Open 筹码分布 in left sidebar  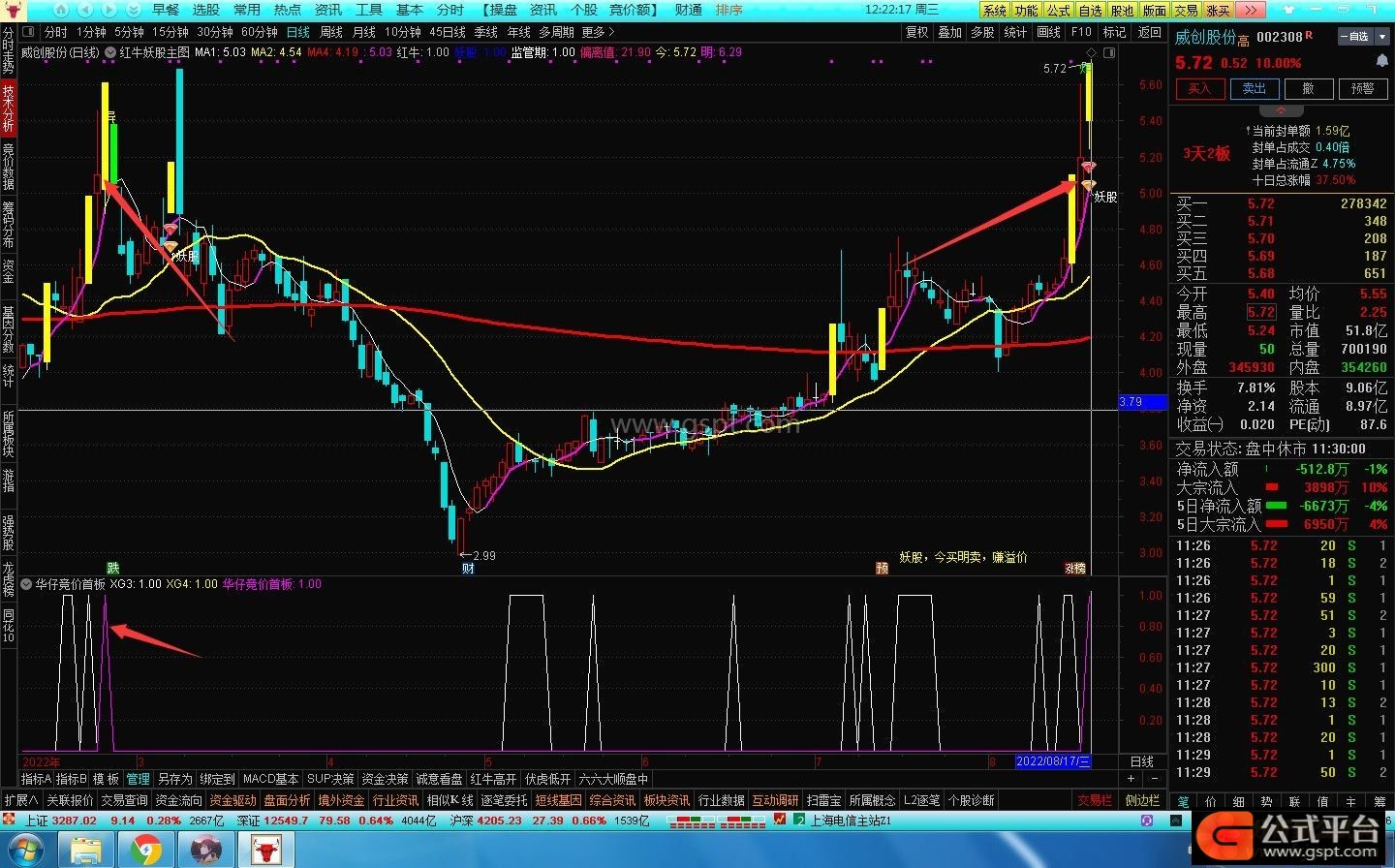8,225
